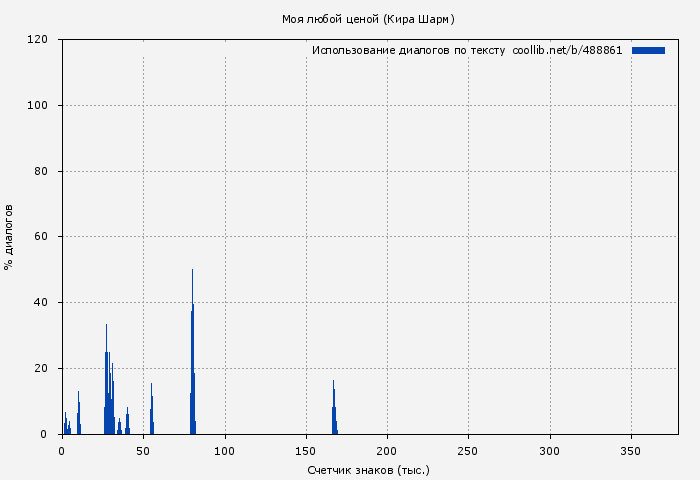The width and height of the screenshot is (700, 480).
Task: Click the bar near 40 thousand characters
Action: [x=127, y=420]
